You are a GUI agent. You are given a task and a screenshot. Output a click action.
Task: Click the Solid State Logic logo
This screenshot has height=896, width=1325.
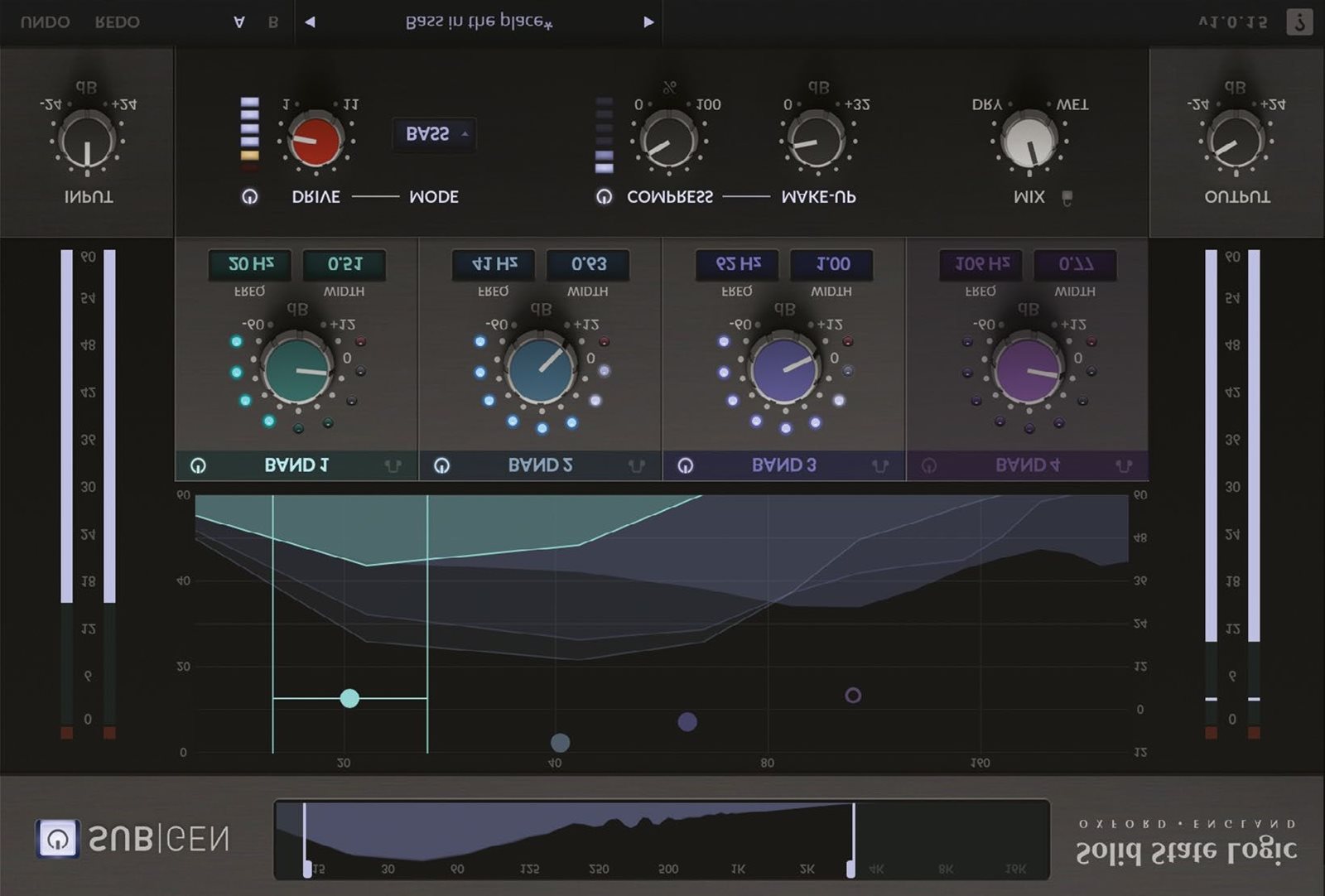1186,851
